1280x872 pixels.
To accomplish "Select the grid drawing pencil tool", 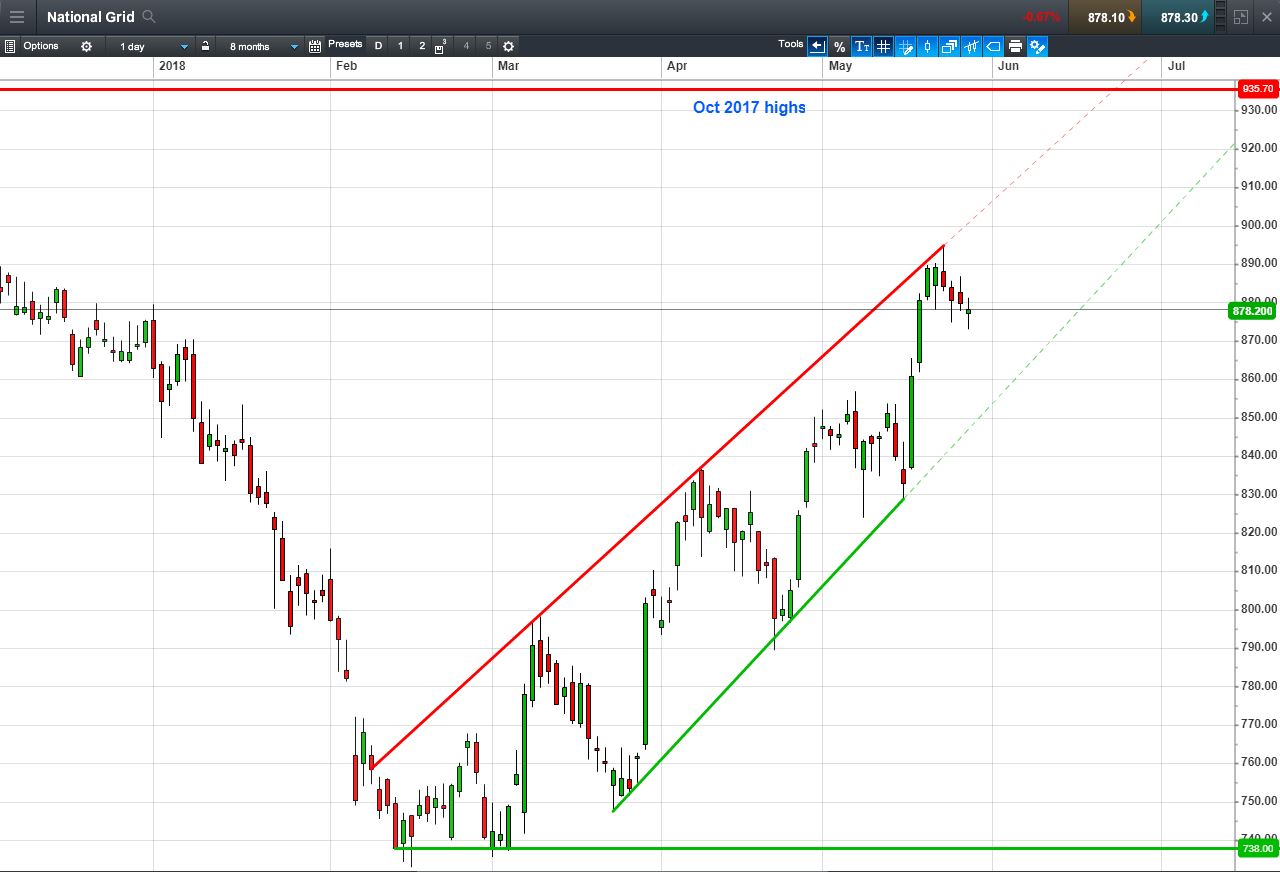I will click(x=905, y=46).
